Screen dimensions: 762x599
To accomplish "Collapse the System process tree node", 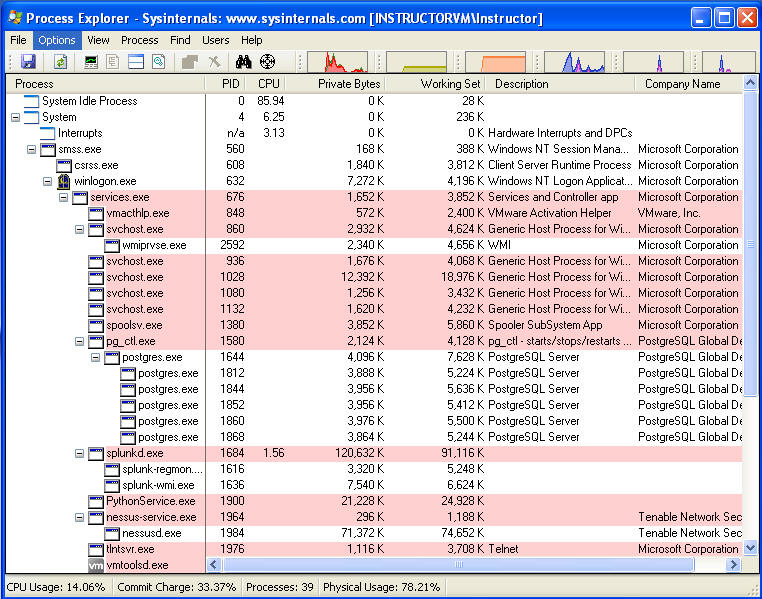I will pyautogui.click(x=16, y=117).
